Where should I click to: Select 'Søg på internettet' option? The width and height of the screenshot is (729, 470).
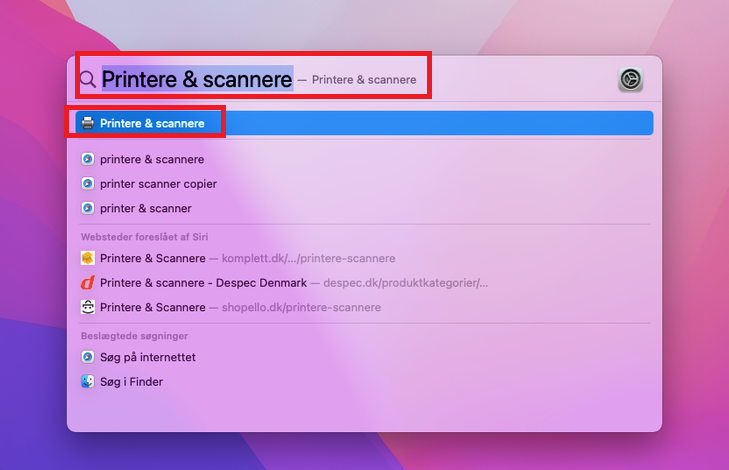click(x=148, y=357)
